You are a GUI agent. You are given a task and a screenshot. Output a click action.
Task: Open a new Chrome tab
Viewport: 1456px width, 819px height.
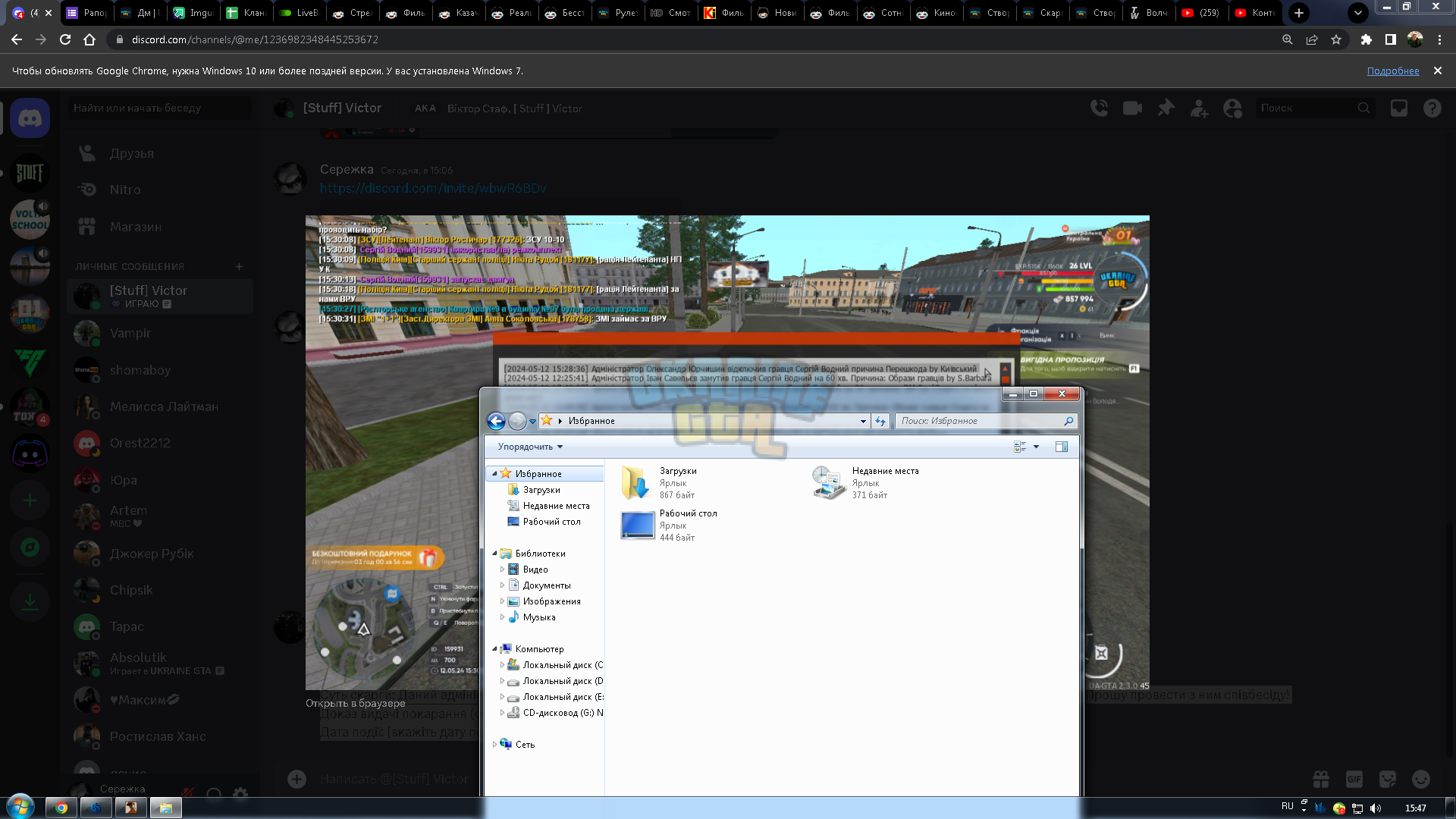point(1299,13)
